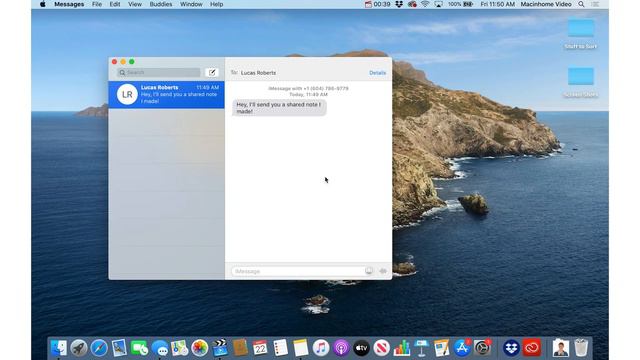Open Music app icon in Dock
This screenshot has height=360, width=640.
pos(321,348)
